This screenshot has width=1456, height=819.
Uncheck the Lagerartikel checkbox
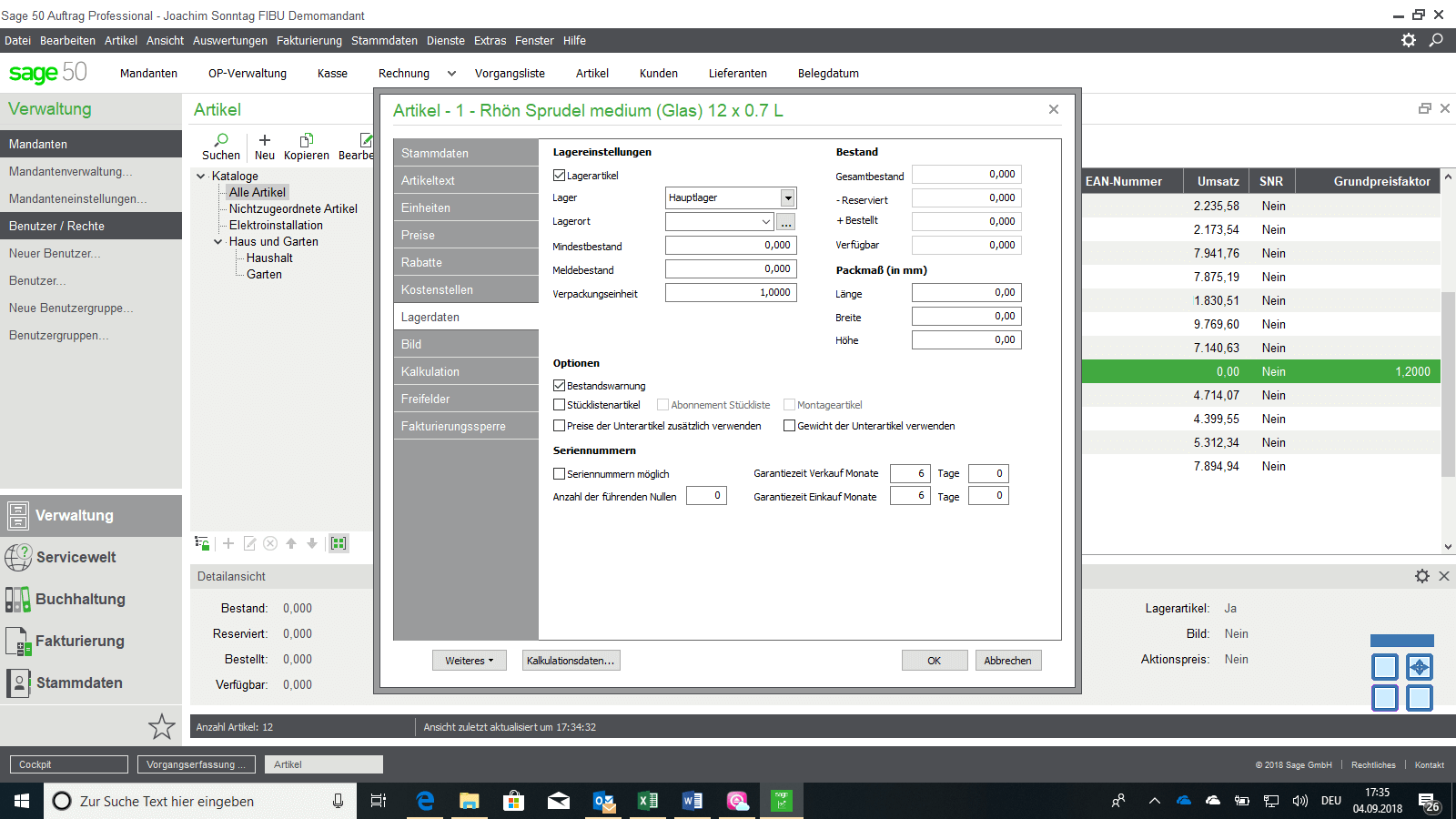click(x=560, y=176)
